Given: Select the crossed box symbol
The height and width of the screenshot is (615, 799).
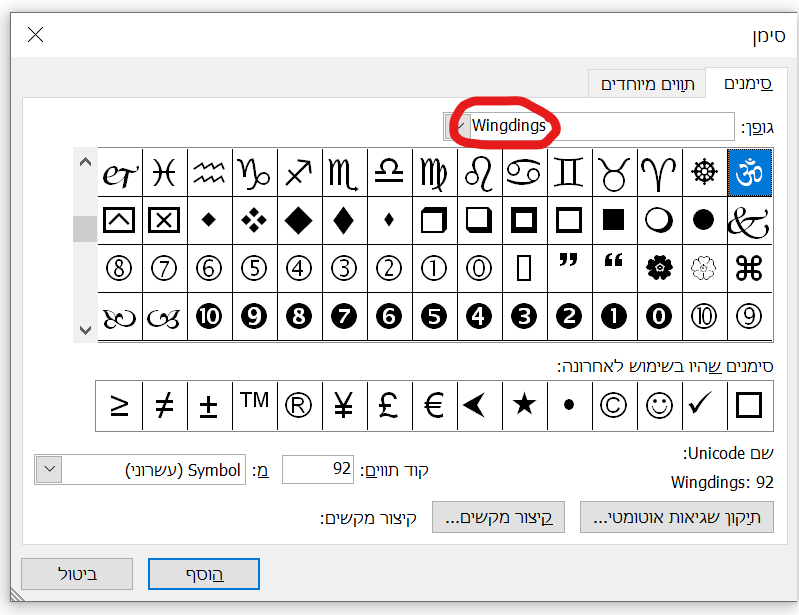Looking at the screenshot, I should coord(164,221).
